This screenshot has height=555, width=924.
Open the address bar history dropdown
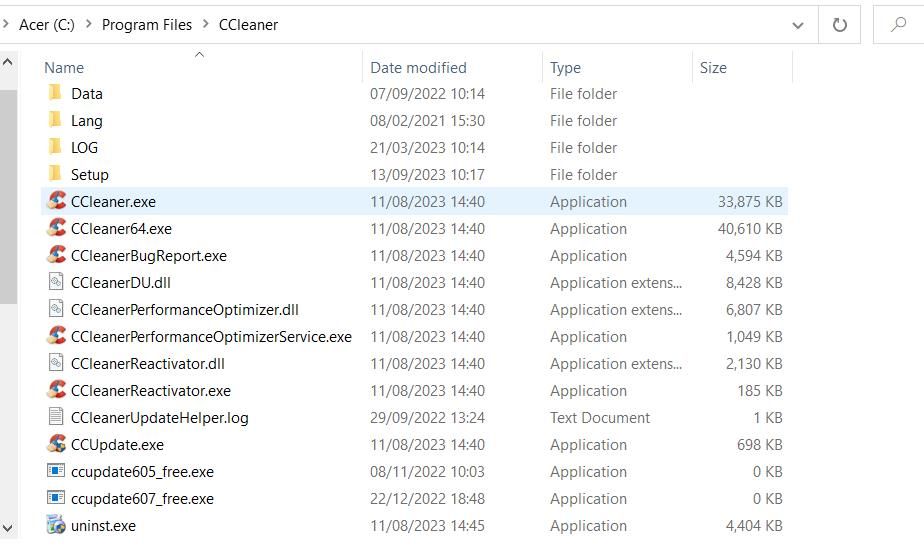click(797, 25)
